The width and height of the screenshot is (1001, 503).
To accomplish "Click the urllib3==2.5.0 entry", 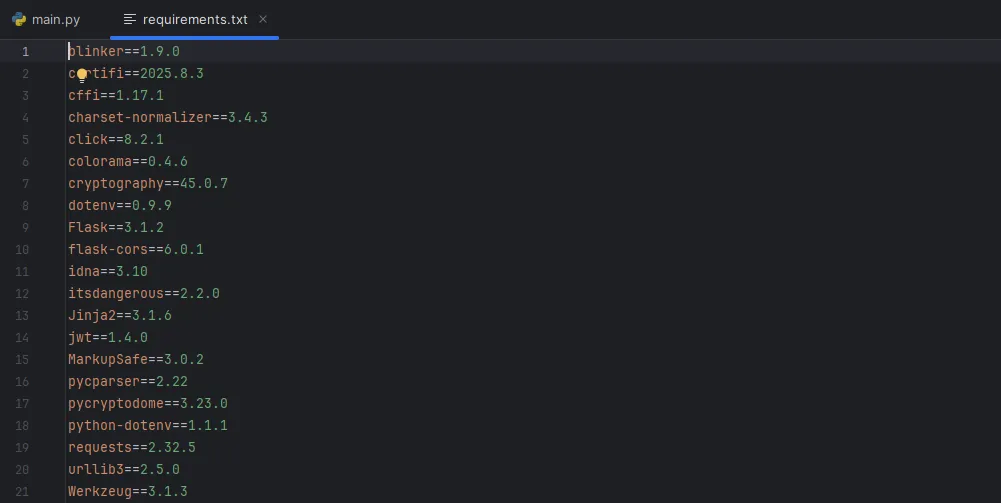I will (123, 470).
